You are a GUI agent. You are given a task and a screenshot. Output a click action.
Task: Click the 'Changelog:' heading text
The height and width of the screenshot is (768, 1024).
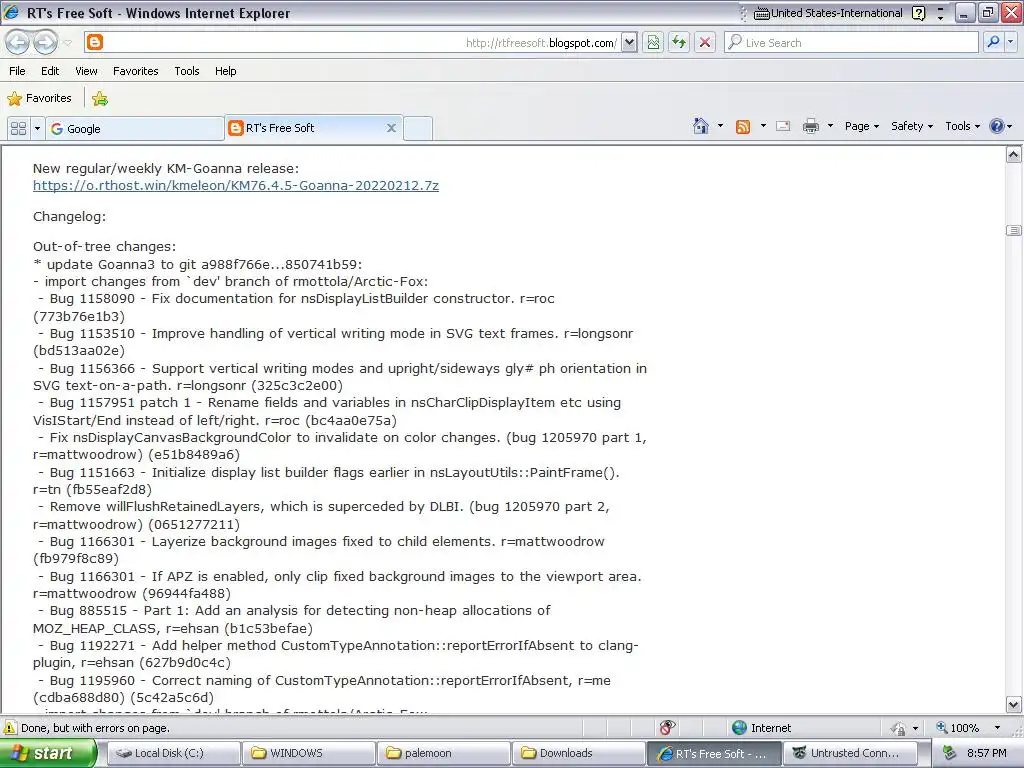(69, 216)
